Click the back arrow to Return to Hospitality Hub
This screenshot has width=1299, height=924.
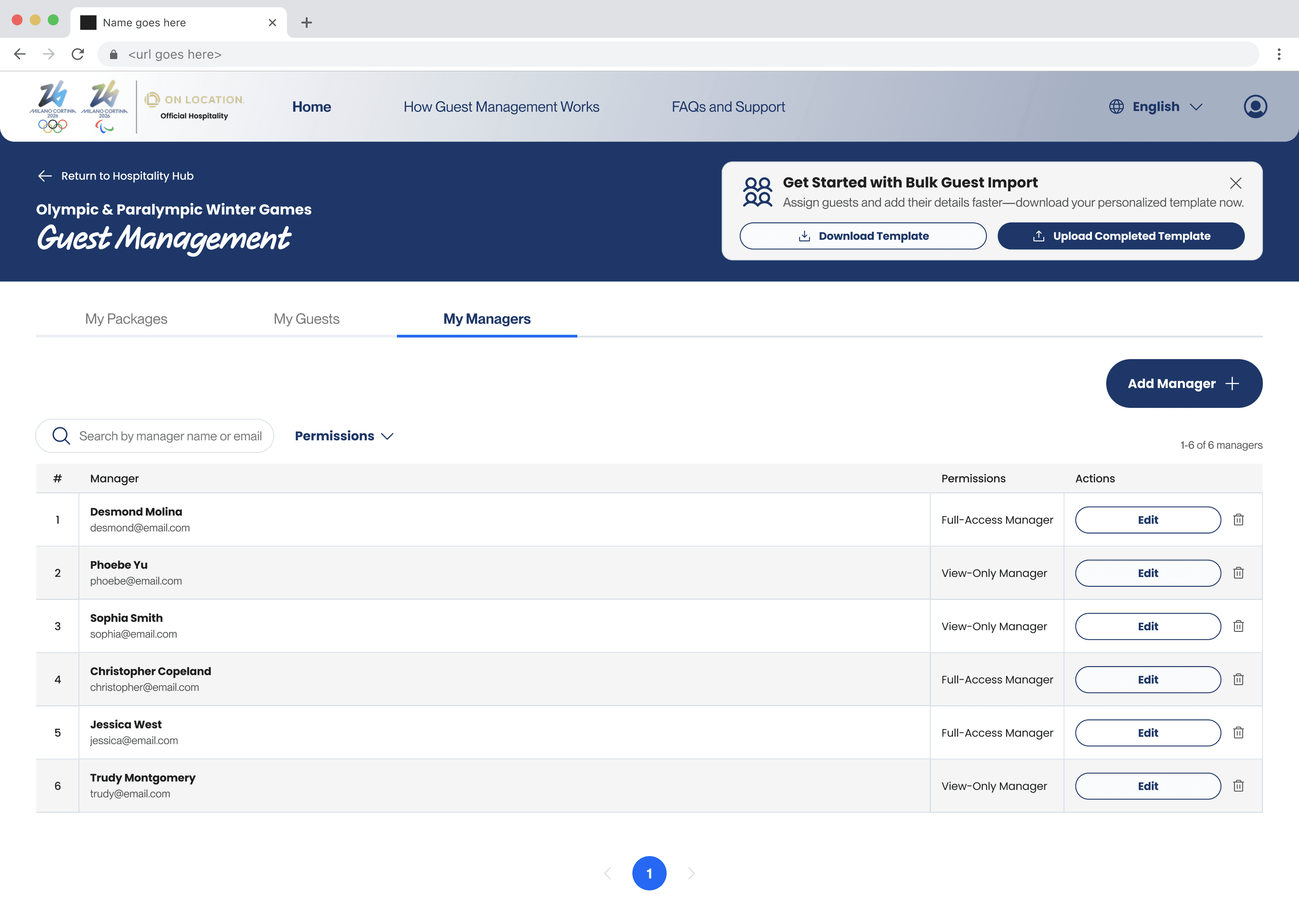pos(45,176)
